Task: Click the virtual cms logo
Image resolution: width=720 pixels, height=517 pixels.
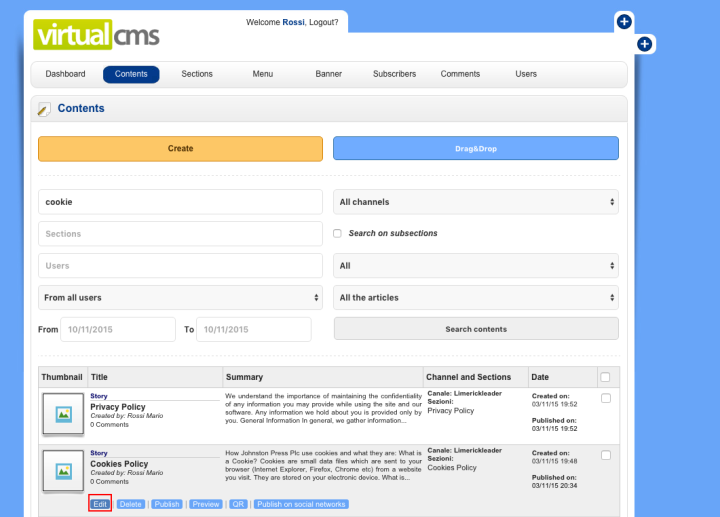Action: coord(96,34)
